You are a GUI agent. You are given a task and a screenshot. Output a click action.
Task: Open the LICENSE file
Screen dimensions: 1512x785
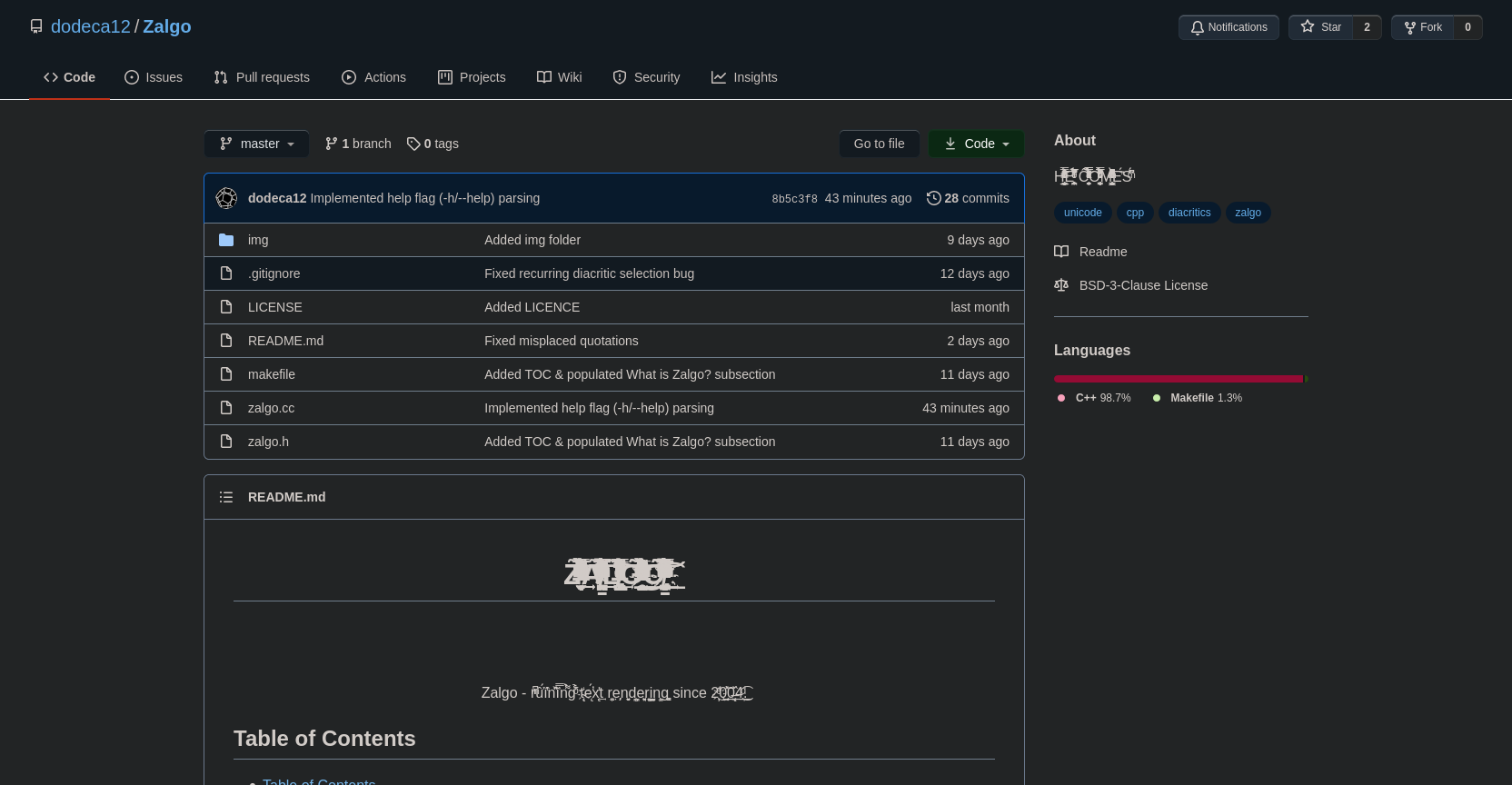click(x=274, y=307)
